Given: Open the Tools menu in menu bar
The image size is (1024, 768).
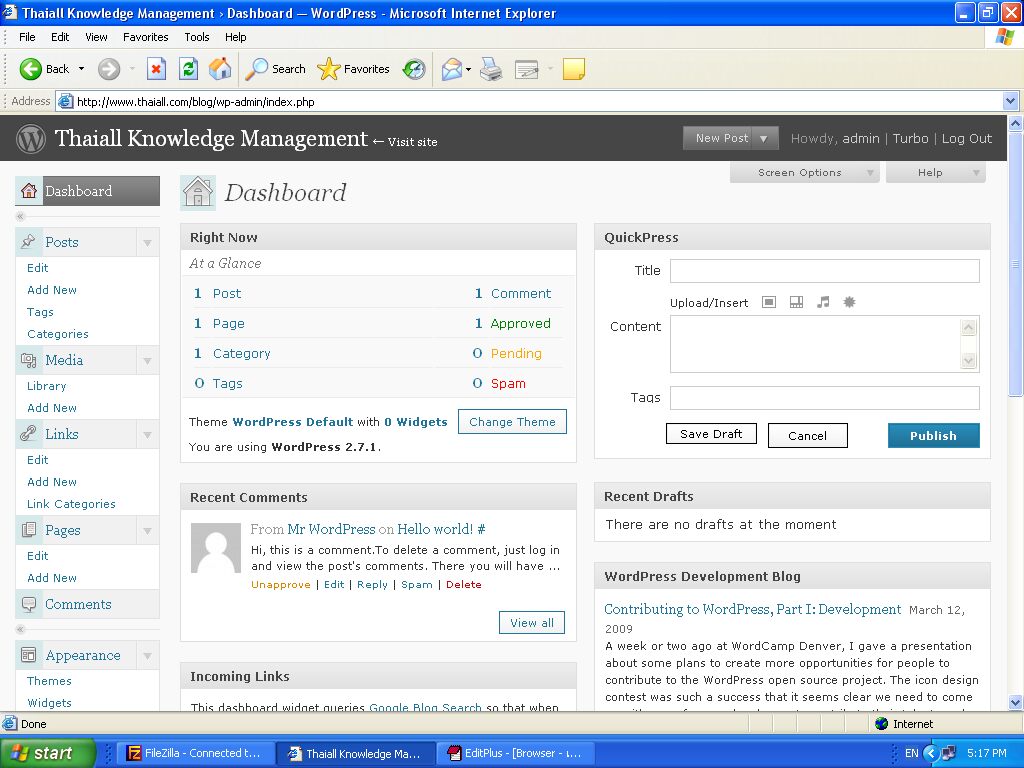Looking at the screenshot, I should click(x=197, y=37).
